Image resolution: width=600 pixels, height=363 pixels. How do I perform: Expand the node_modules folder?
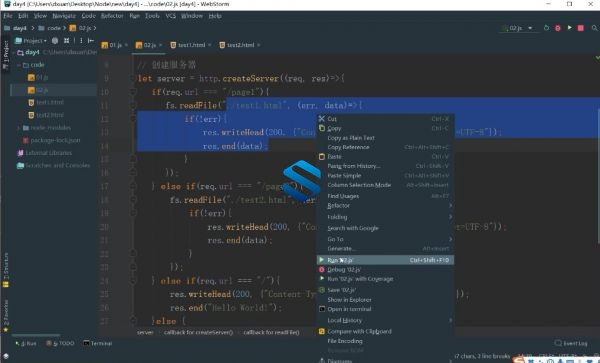coord(19,128)
